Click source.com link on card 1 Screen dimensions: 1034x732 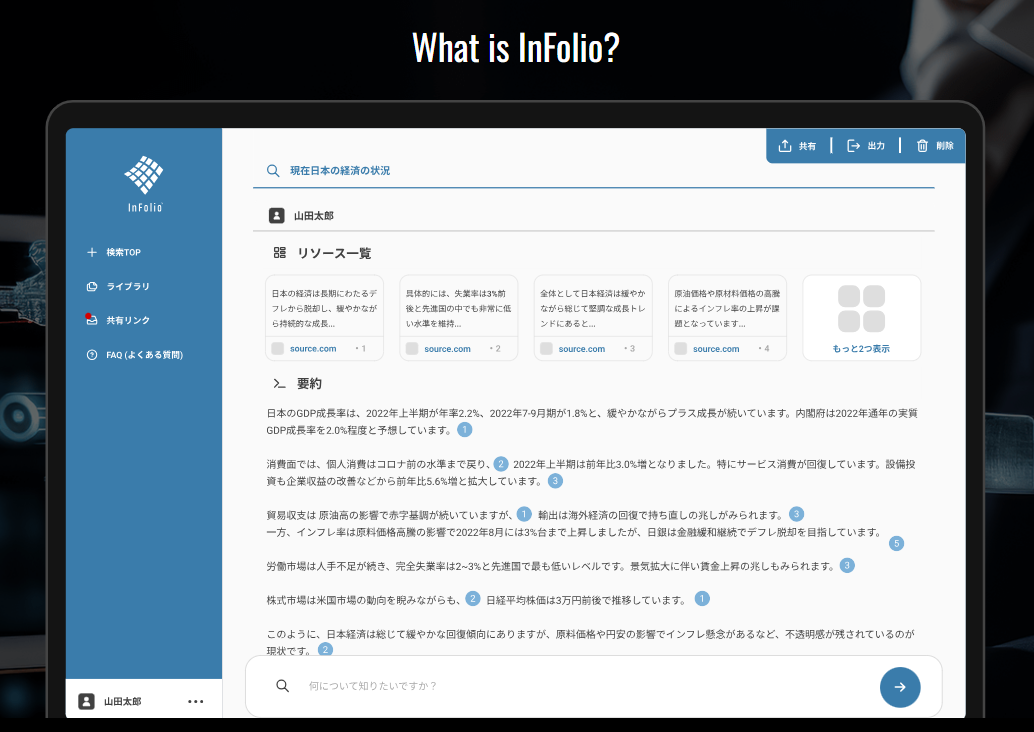313,349
